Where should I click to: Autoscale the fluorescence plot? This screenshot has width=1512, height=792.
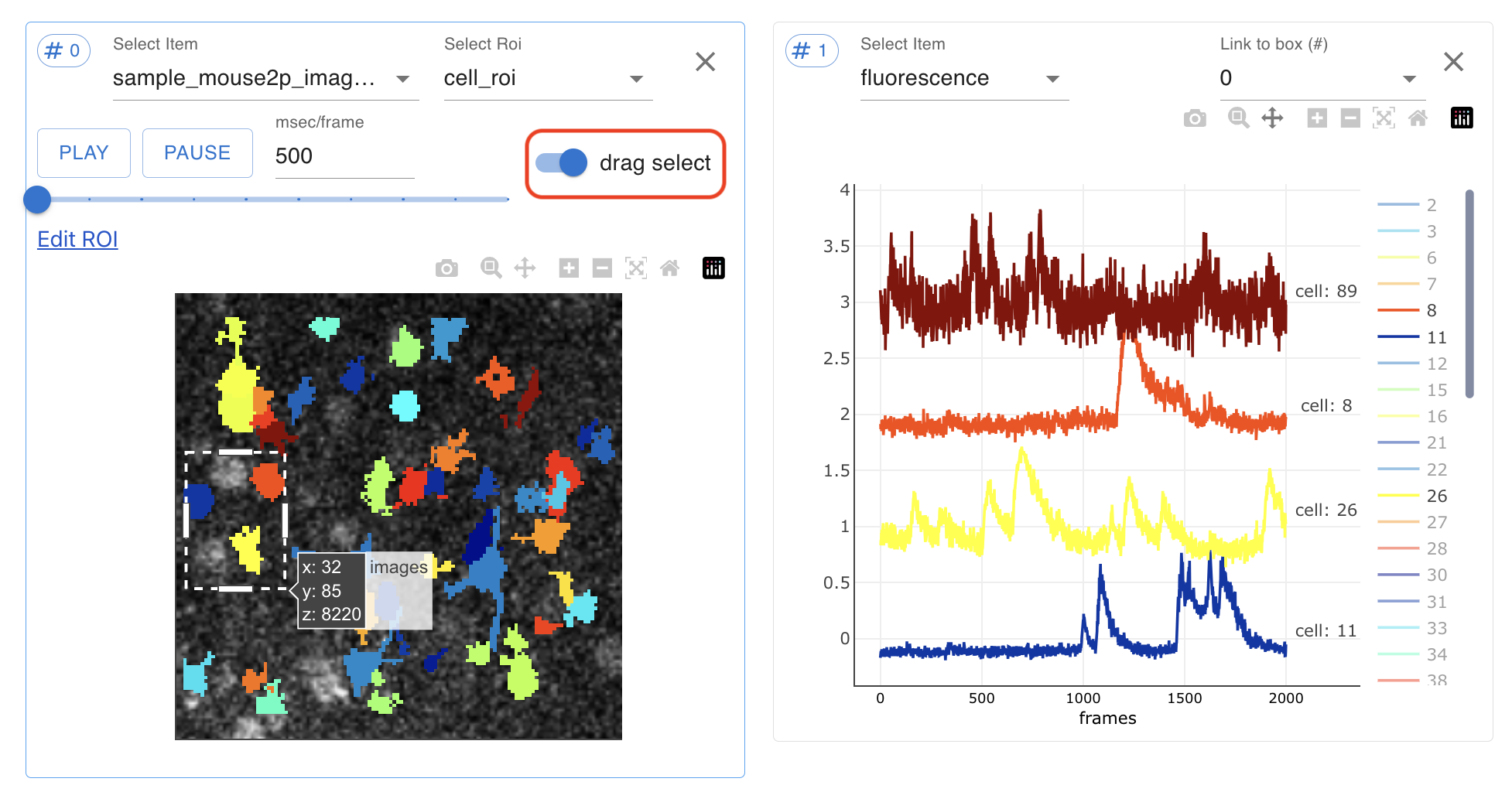coord(1384,118)
